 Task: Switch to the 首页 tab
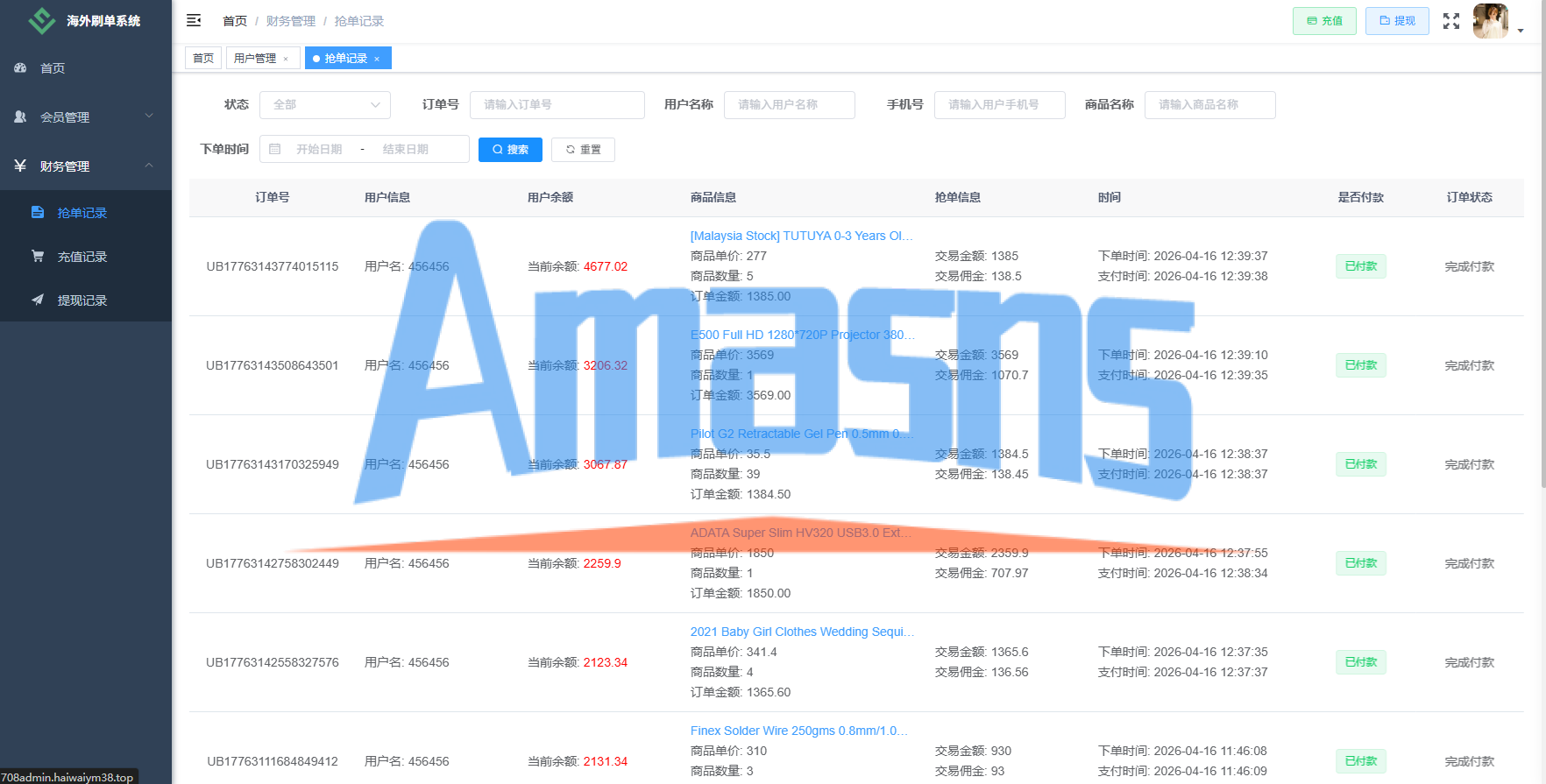point(203,58)
